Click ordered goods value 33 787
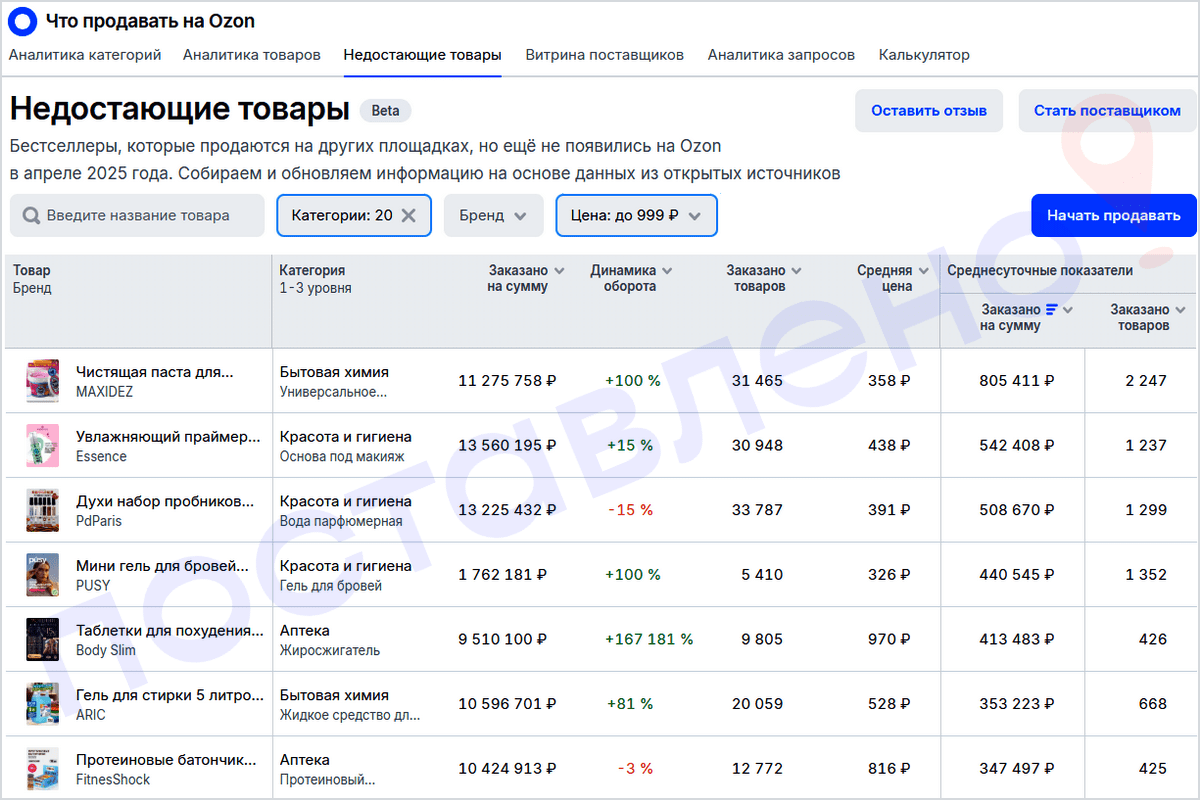The width and height of the screenshot is (1200, 800). click(757, 510)
